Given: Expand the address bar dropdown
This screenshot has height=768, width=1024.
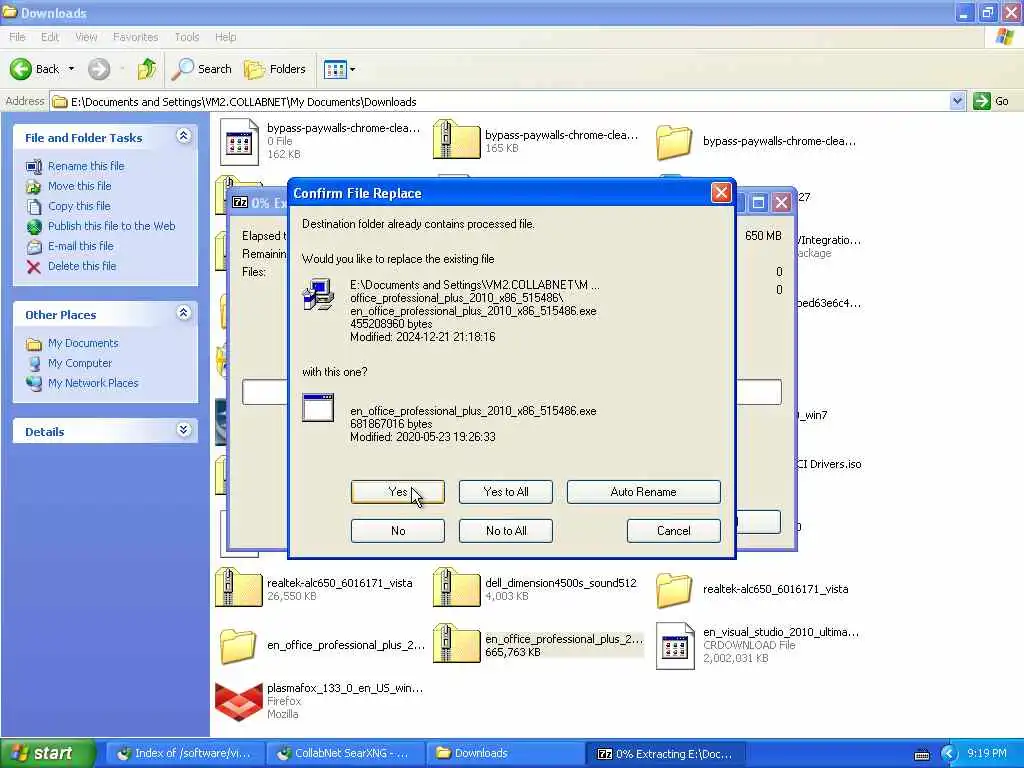Looking at the screenshot, I should pos(957,101).
